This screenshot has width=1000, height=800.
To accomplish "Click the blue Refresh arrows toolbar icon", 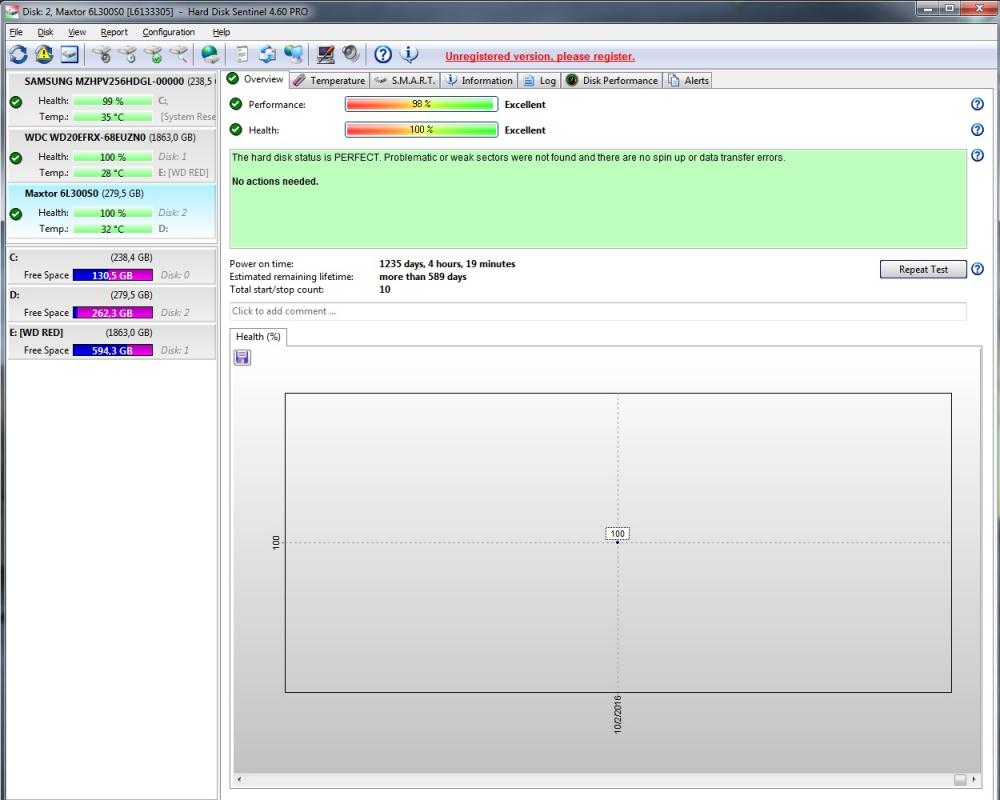I will 18,55.
